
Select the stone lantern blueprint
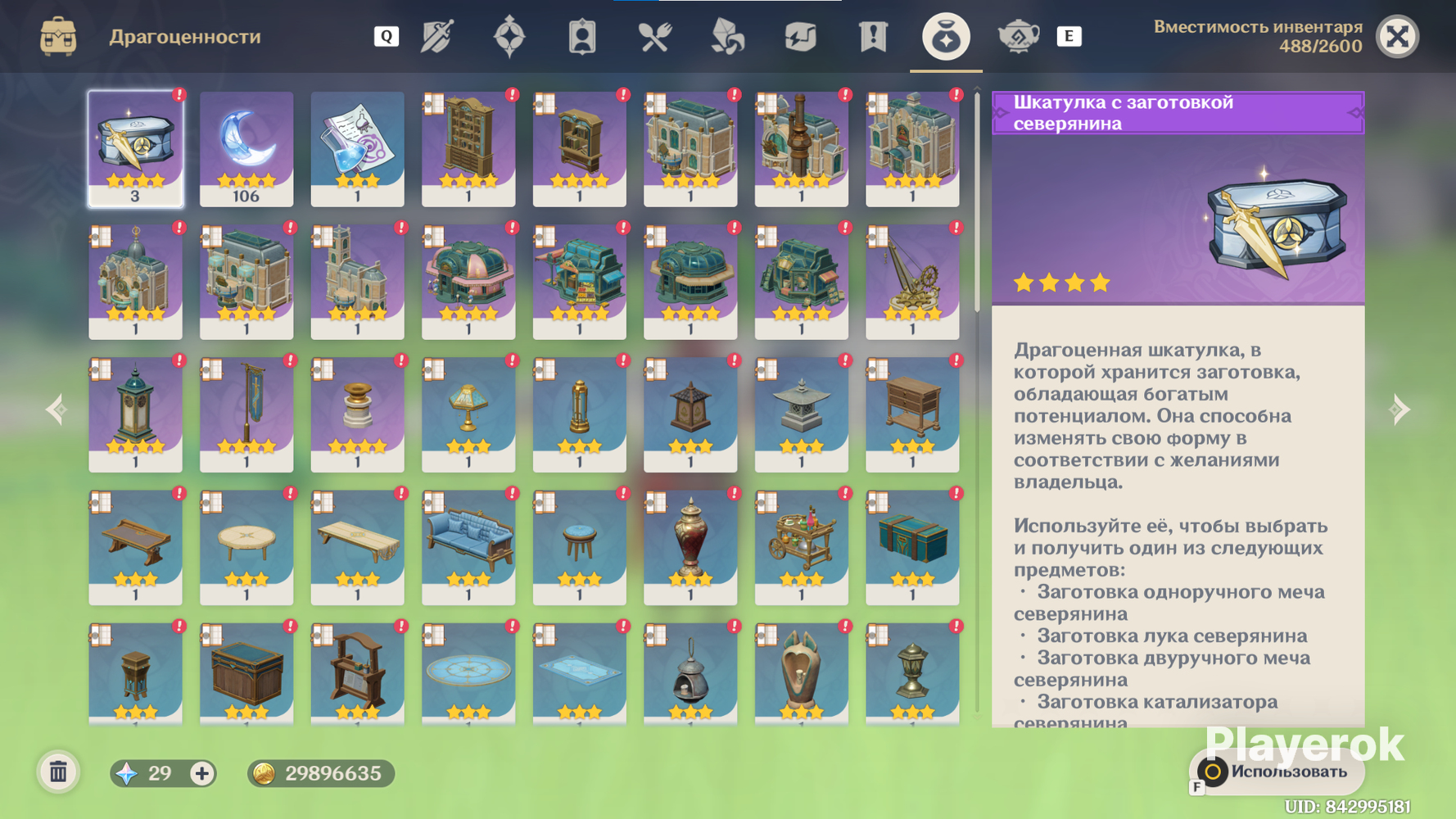click(802, 414)
